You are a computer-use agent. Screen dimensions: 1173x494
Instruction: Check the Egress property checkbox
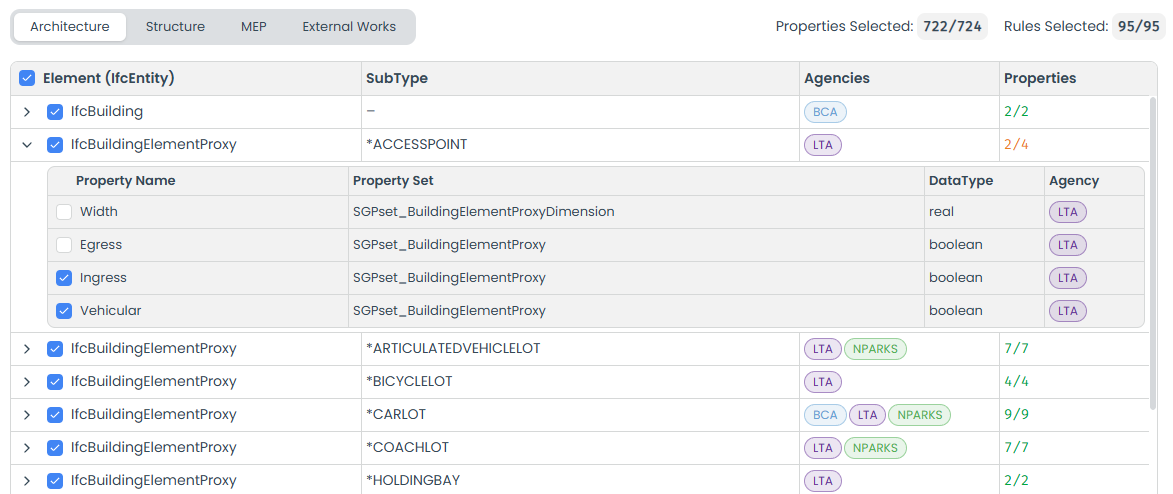(x=64, y=245)
